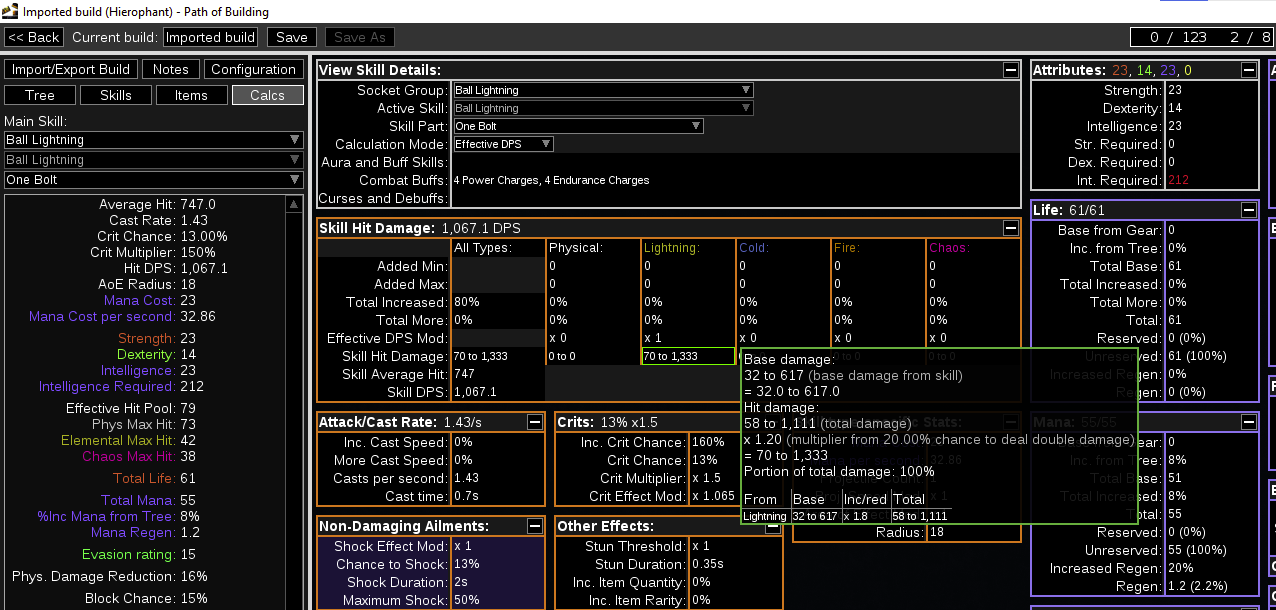Click the sidebar scroll up arrow
This screenshot has height=610, width=1276.
pos(294,204)
